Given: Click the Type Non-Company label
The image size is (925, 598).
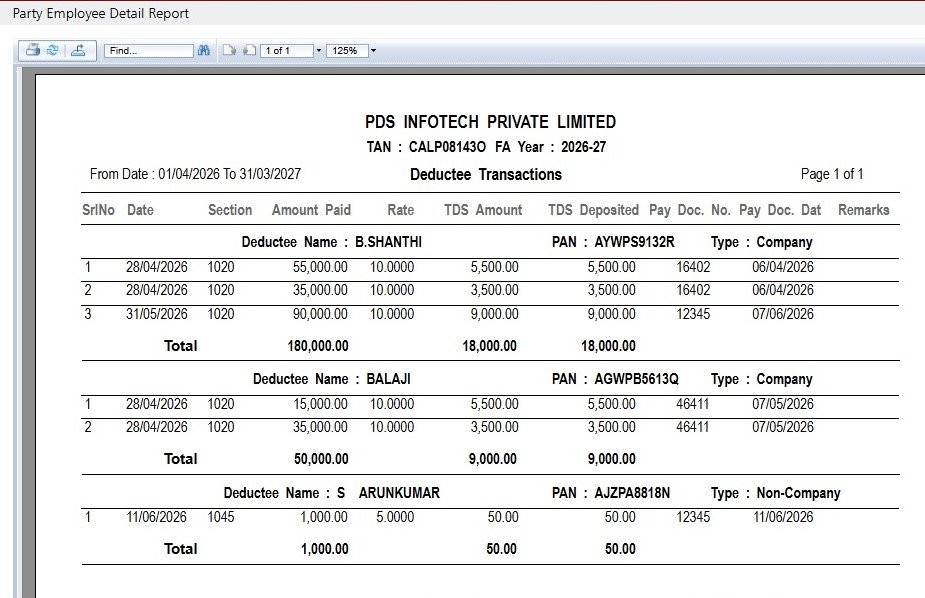Looking at the screenshot, I should click(776, 493).
